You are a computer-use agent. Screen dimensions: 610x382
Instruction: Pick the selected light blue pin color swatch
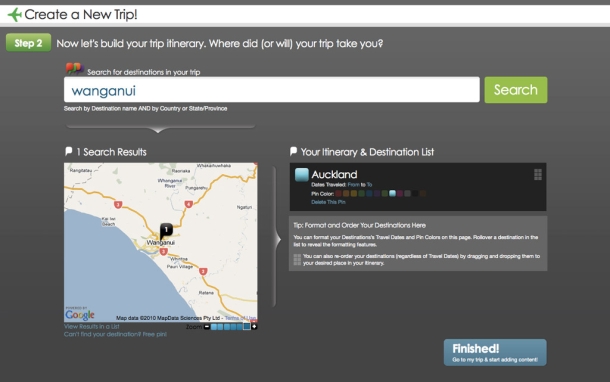point(393,193)
